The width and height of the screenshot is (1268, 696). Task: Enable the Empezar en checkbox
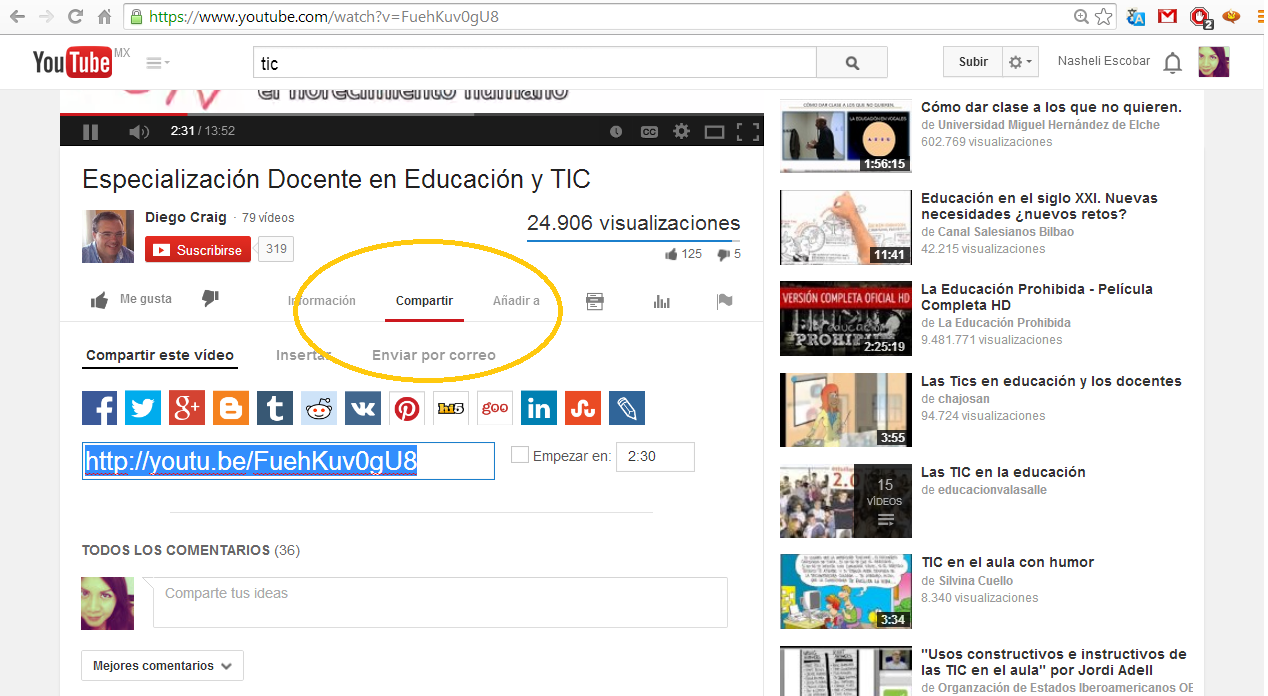pos(520,455)
